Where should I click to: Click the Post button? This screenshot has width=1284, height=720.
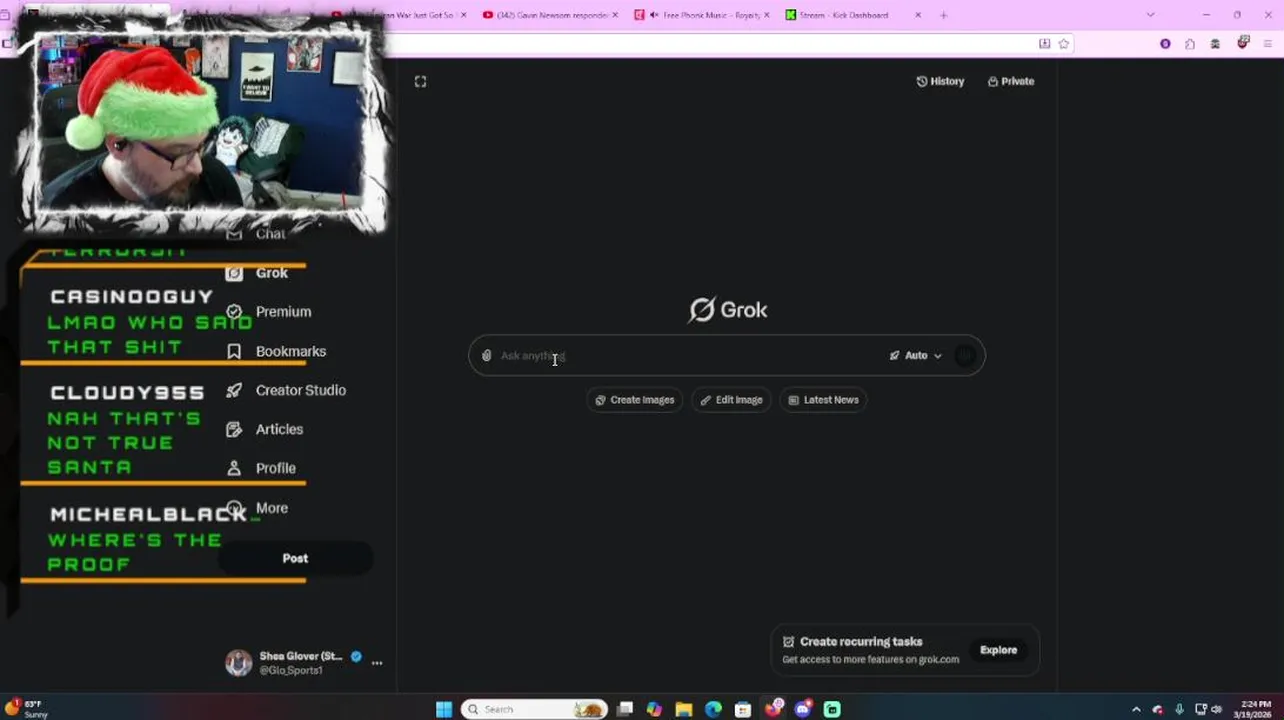click(x=295, y=559)
